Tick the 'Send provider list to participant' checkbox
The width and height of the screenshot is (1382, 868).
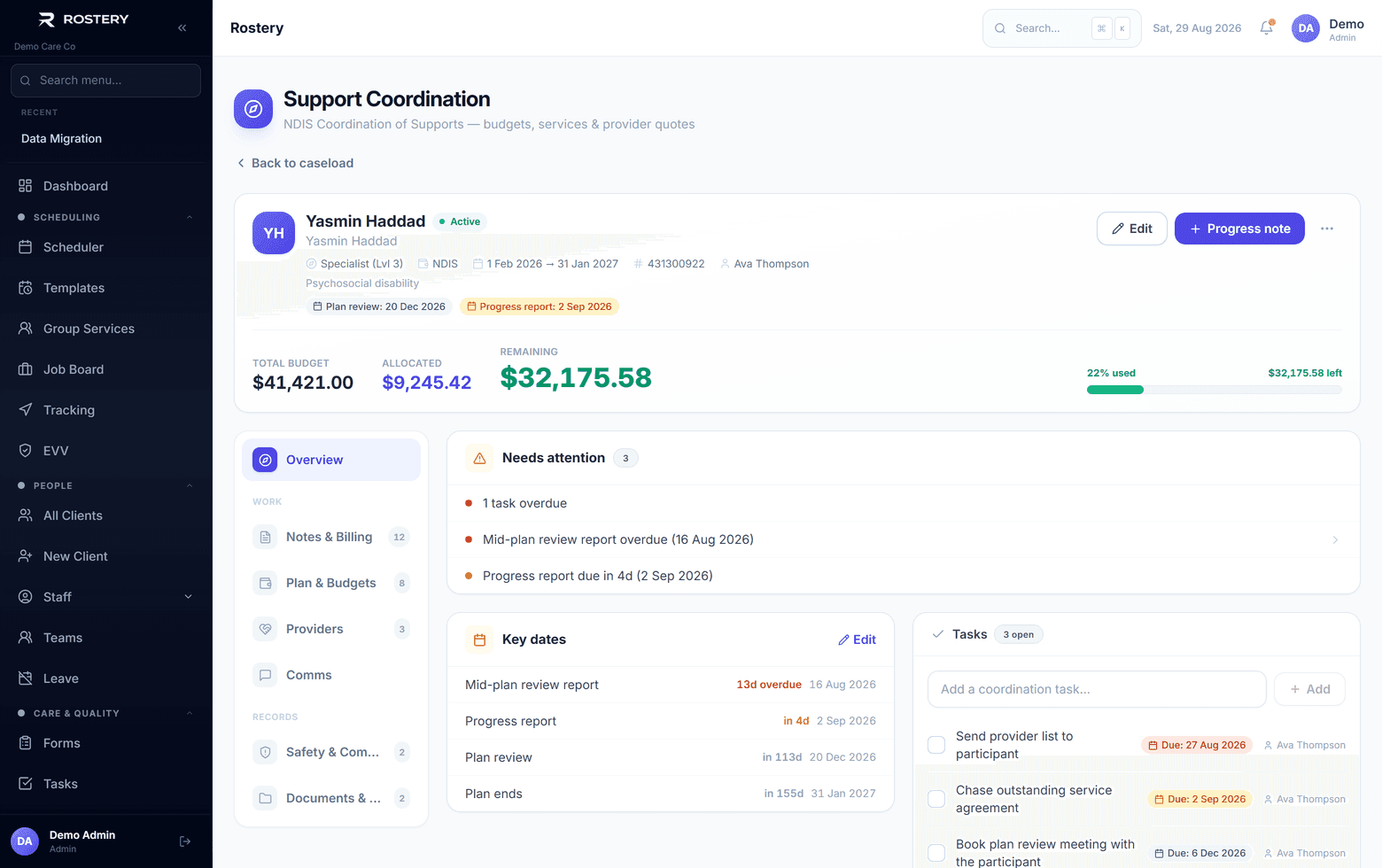[x=936, y=745]
